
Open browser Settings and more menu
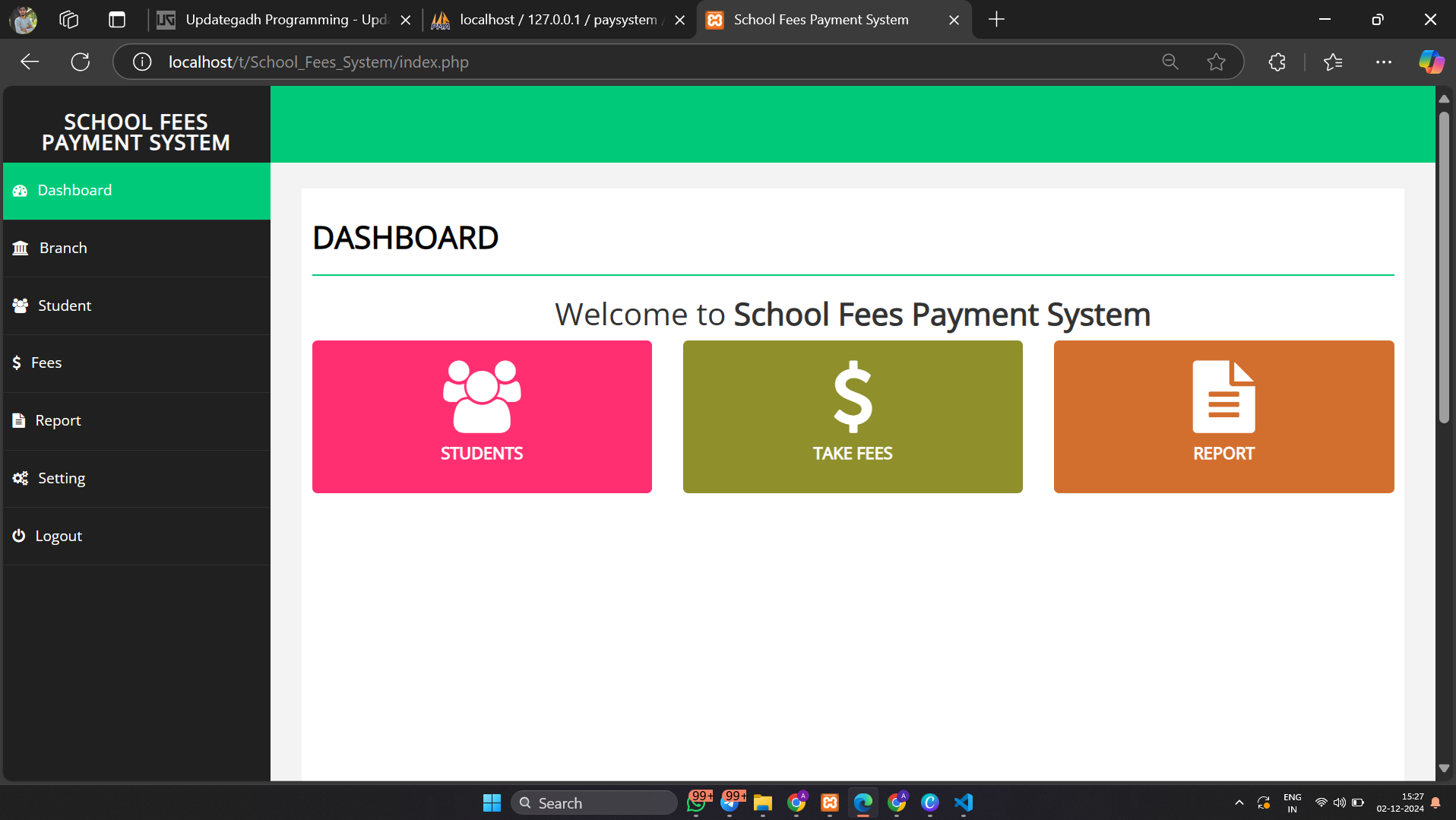(x=1383, y=62)
